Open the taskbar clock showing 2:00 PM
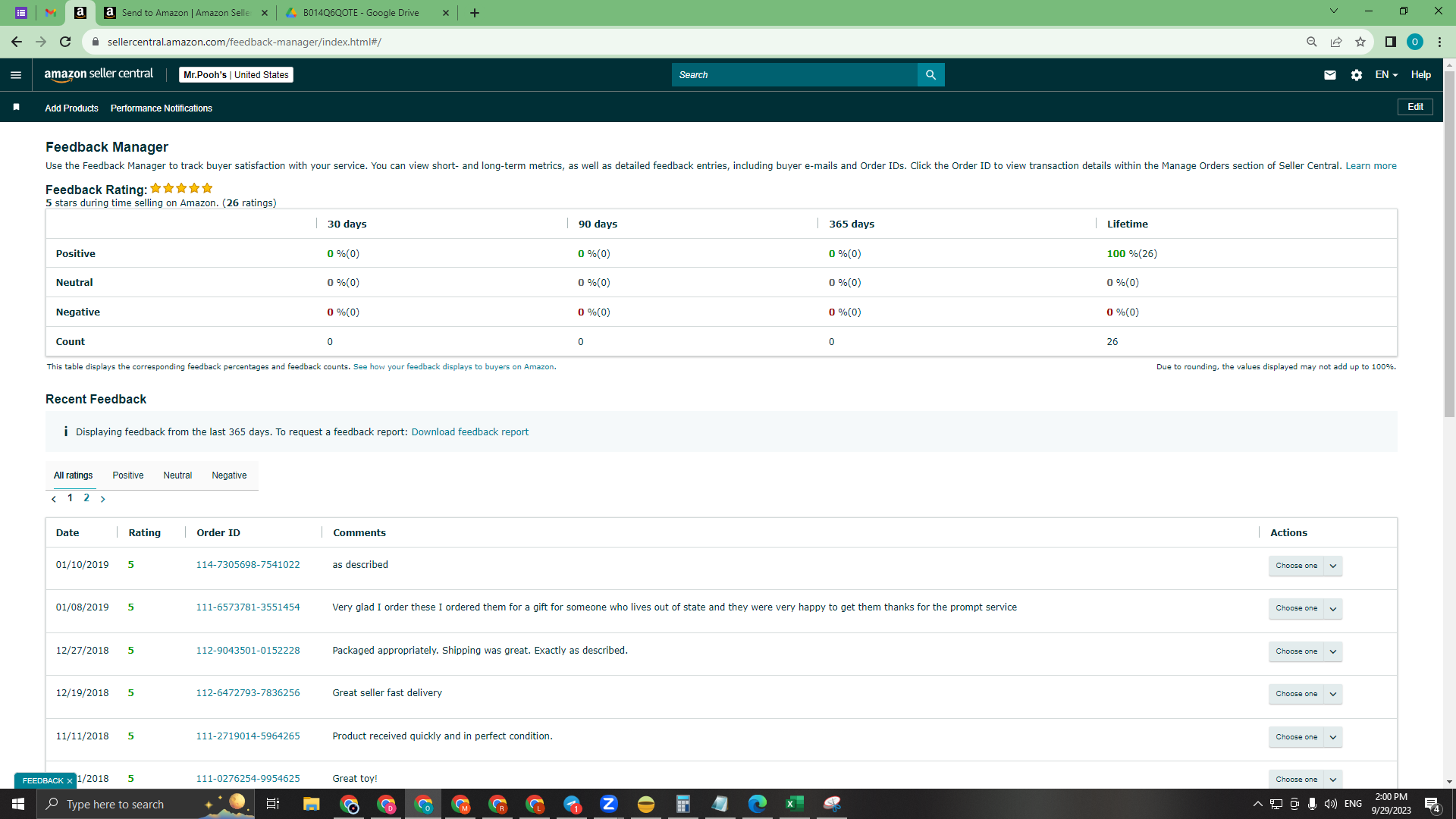Image resolution: width=1456 pixels, height=819 pixels. click(1391, 804)
